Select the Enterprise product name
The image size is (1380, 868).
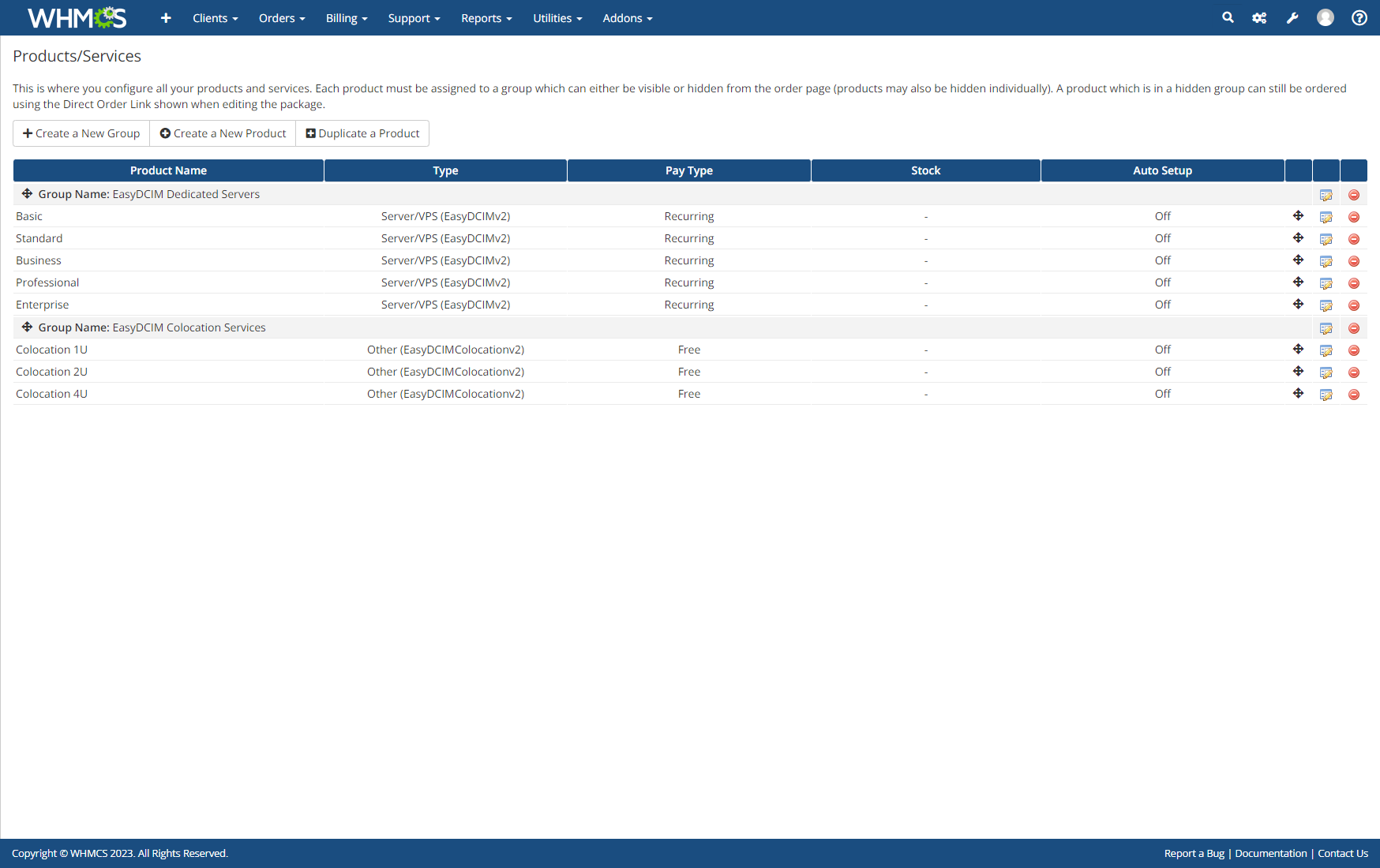click(x=43, y=305)
